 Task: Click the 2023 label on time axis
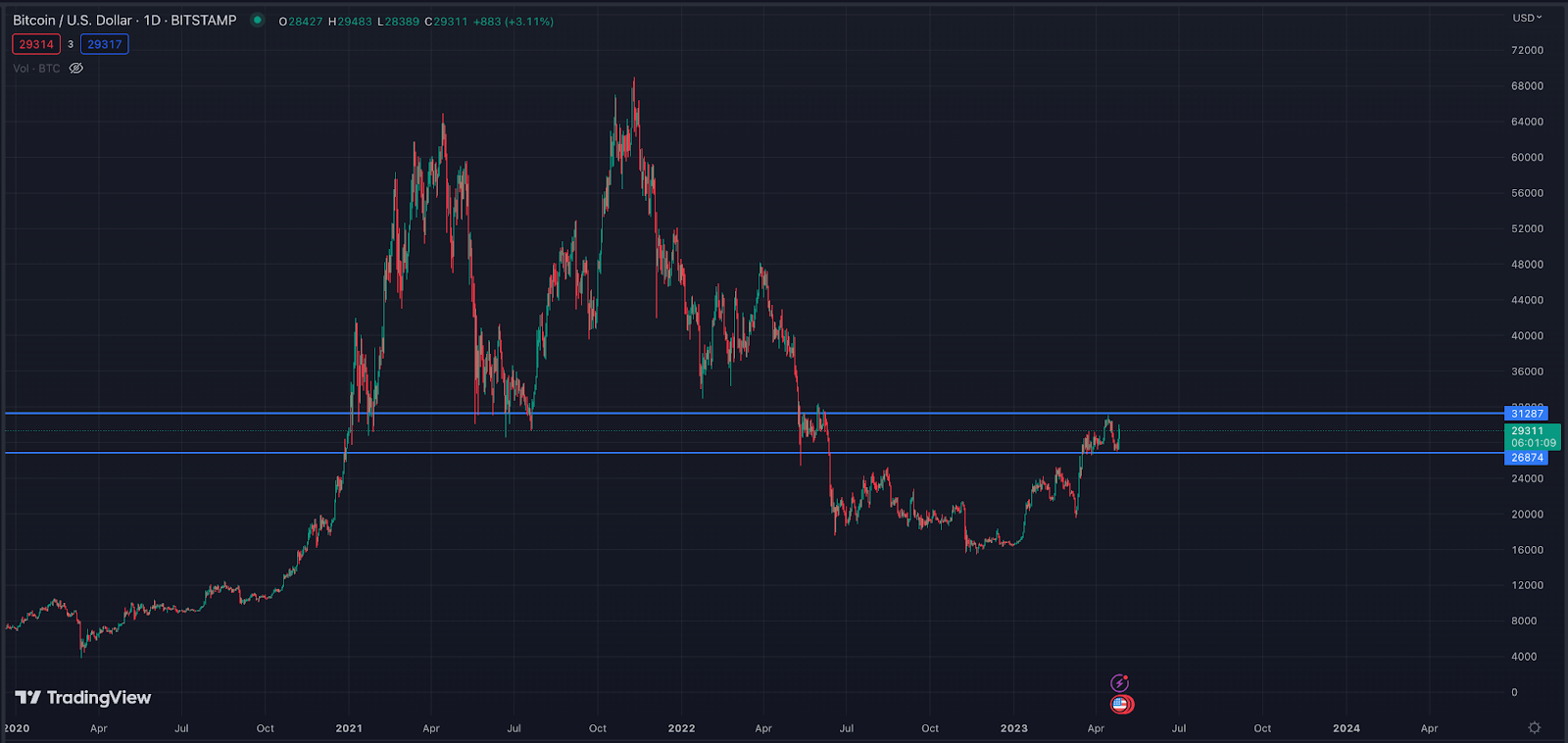1013,728
